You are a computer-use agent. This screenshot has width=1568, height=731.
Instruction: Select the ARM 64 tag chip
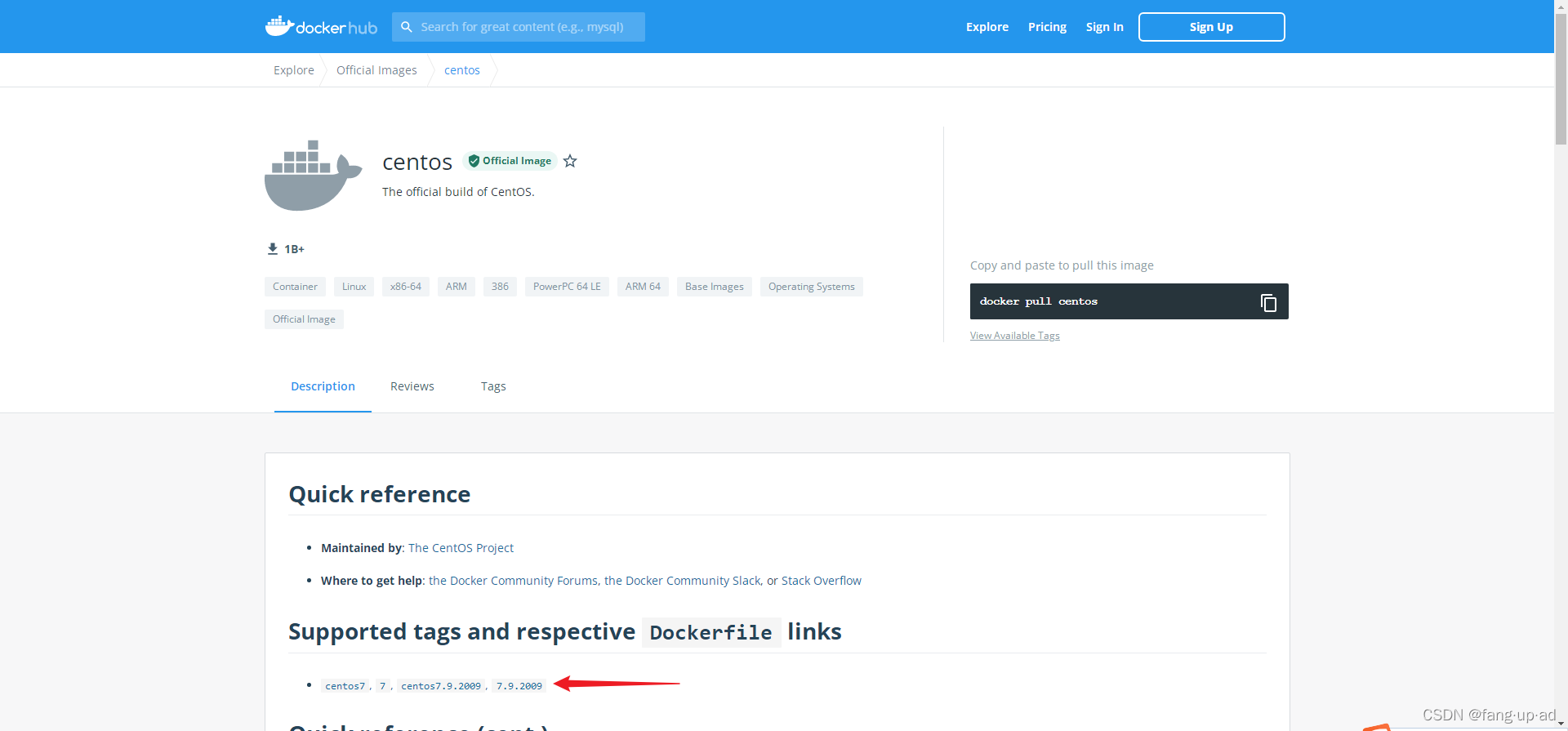pos(643,287)
